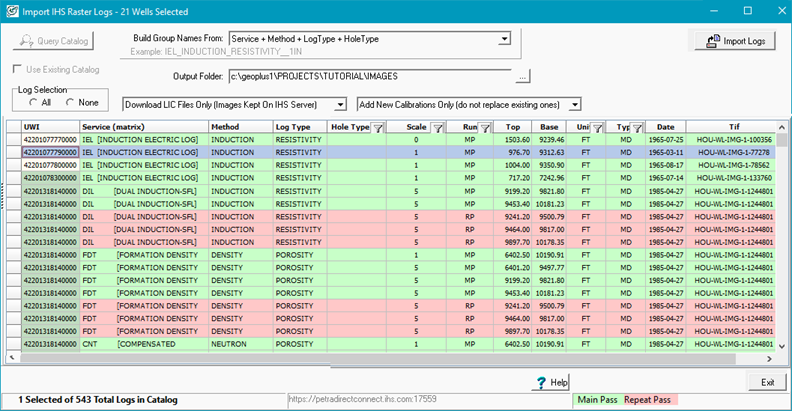Click the Run column filter icon
Viewport: 792px width, 411px height.
(x=483, y=128)
